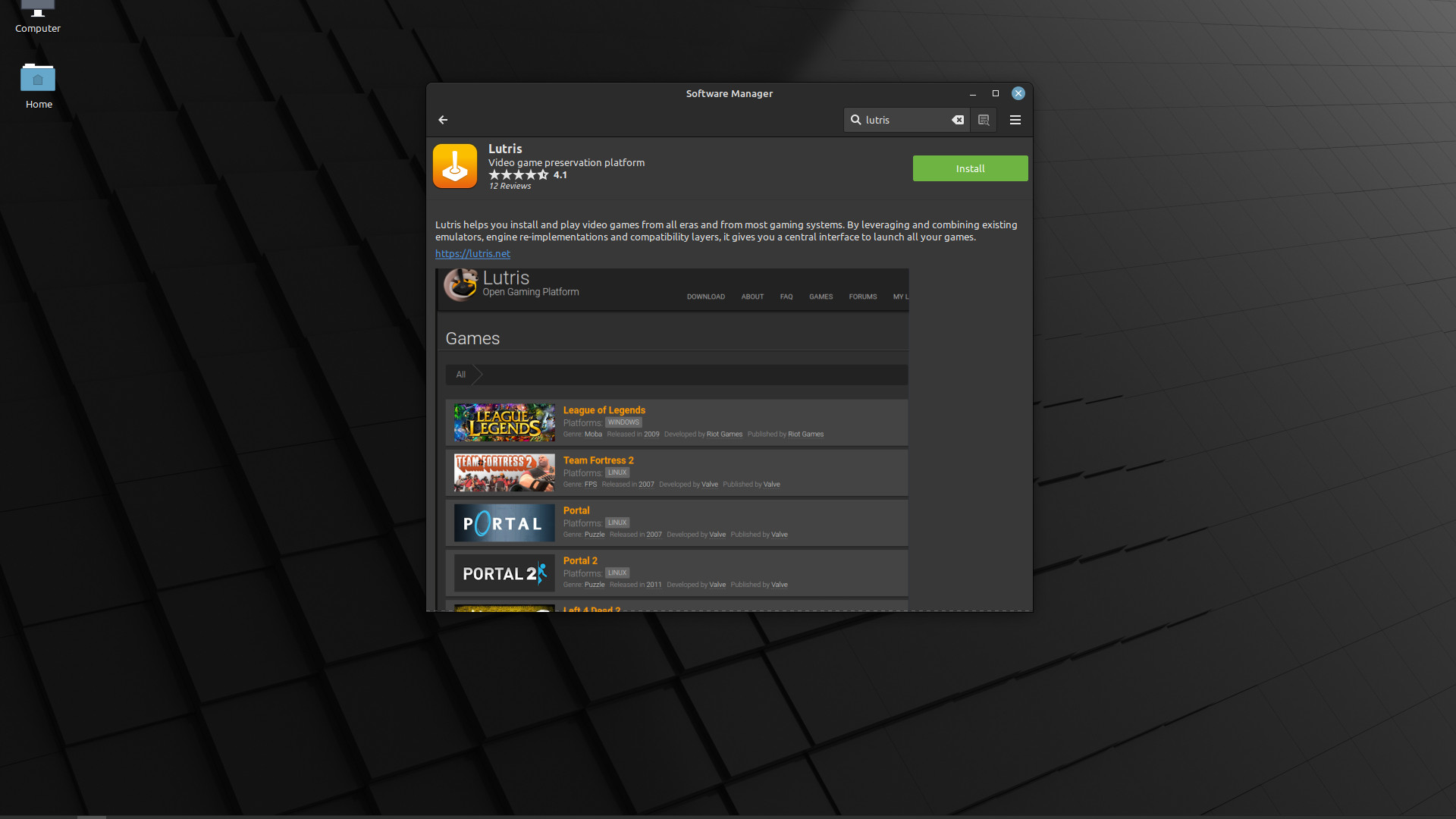
Task: Click the Lutris screenshot preview
Action: [672, 440]
